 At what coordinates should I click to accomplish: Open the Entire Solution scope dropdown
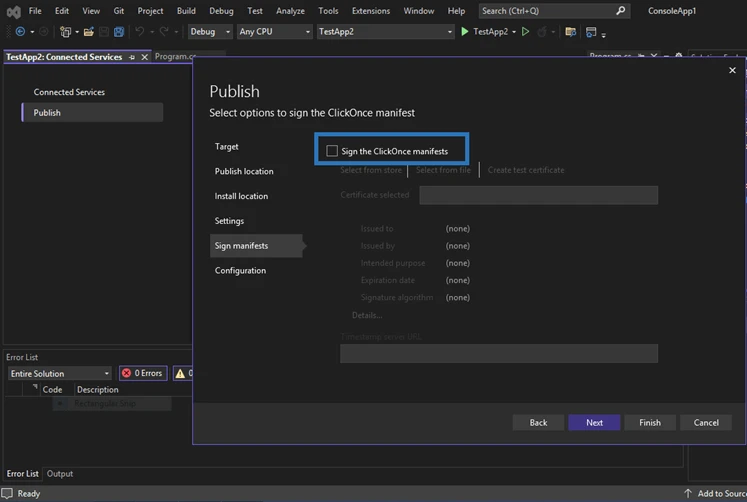pyautogui.click(x=59, y=373)
